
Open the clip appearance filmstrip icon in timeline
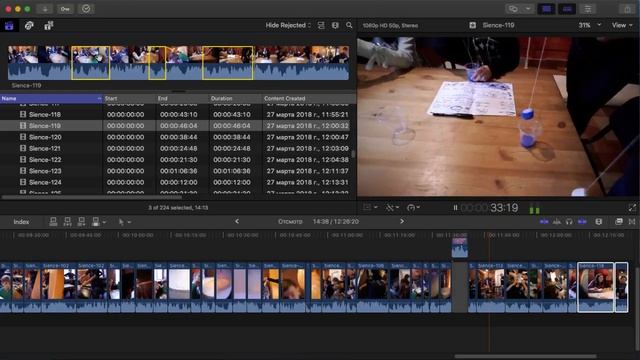click(x=599, y=222)
